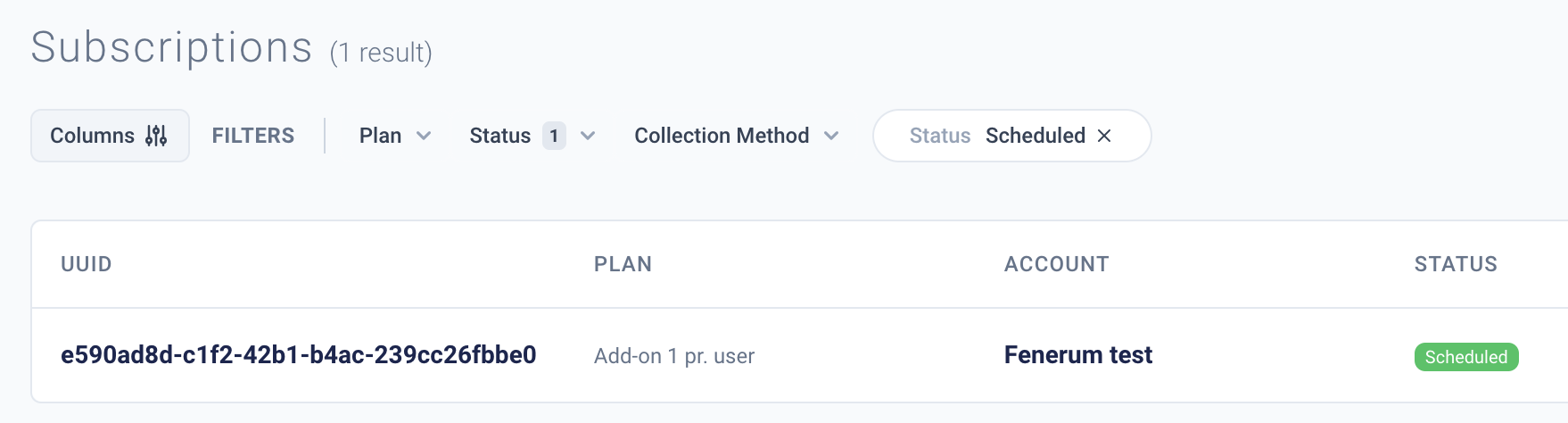The width and height of the screenshot is (1568, 423).
Task: Click the chevron beside Collection Method
Action: (831, 136)
